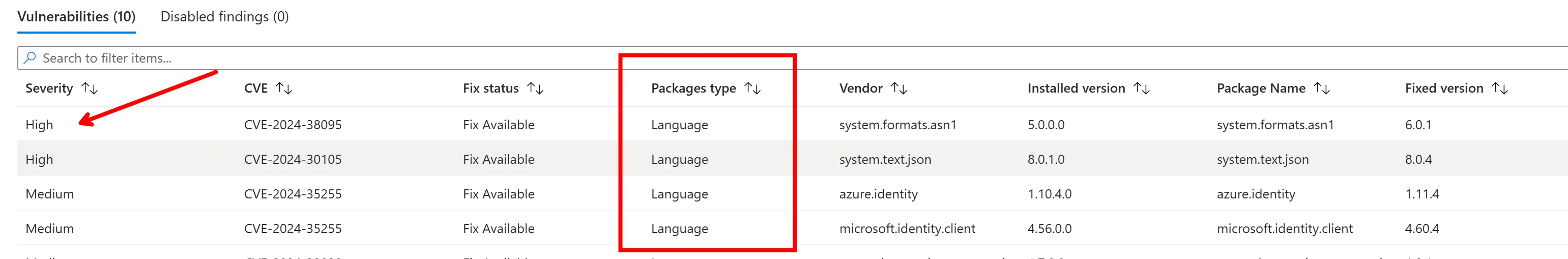Select fixed version 6.0.1 cell

(x=1417, y=125)
